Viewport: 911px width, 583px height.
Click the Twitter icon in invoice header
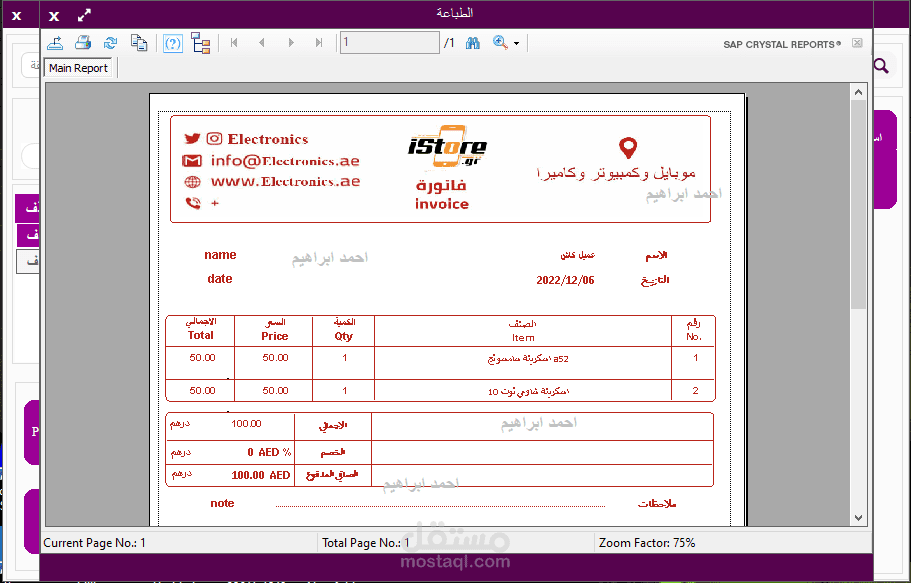point(192,138)
